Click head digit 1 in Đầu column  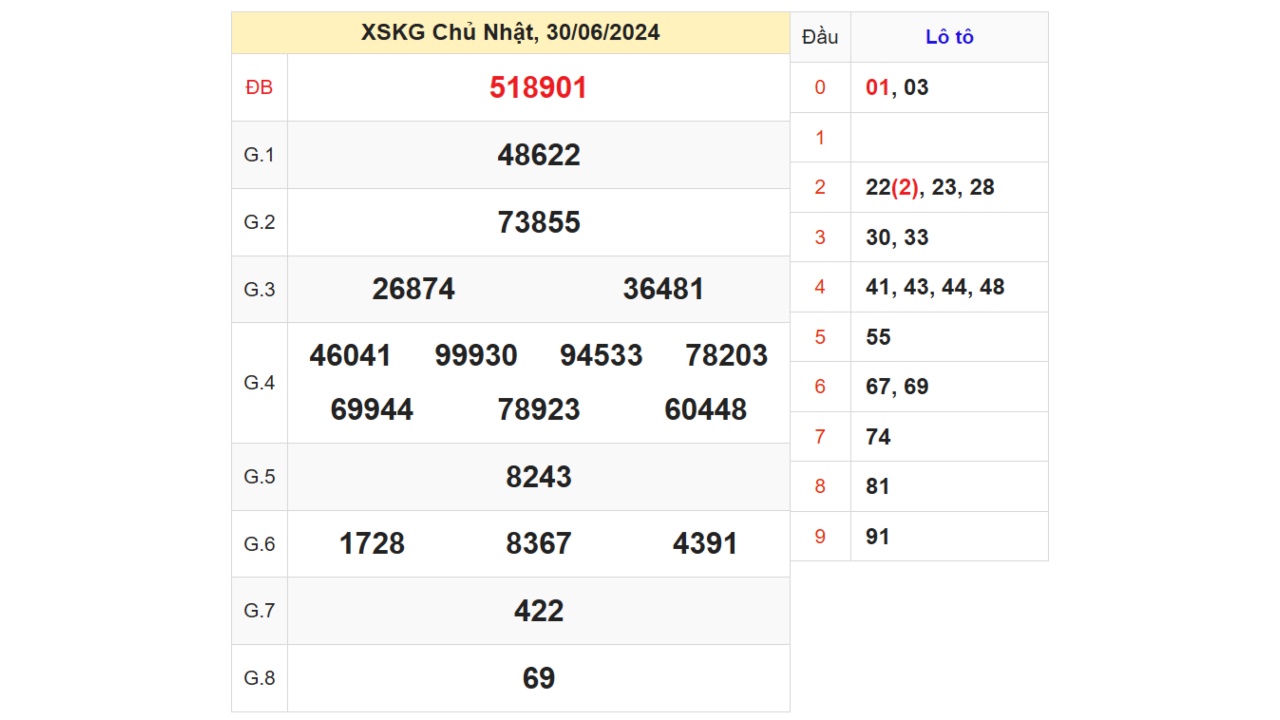820,137
